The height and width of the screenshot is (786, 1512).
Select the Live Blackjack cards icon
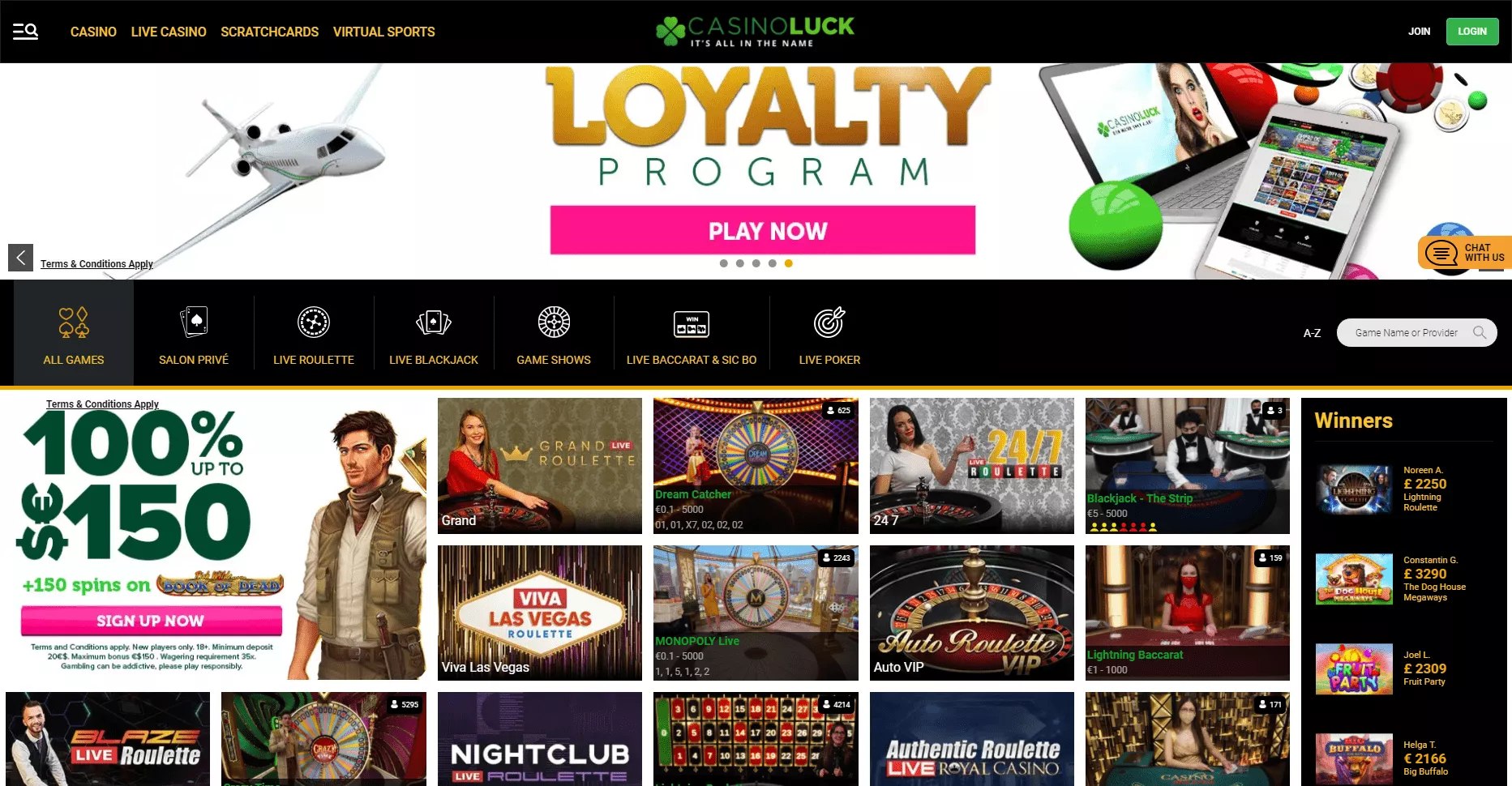pos(434,323)
